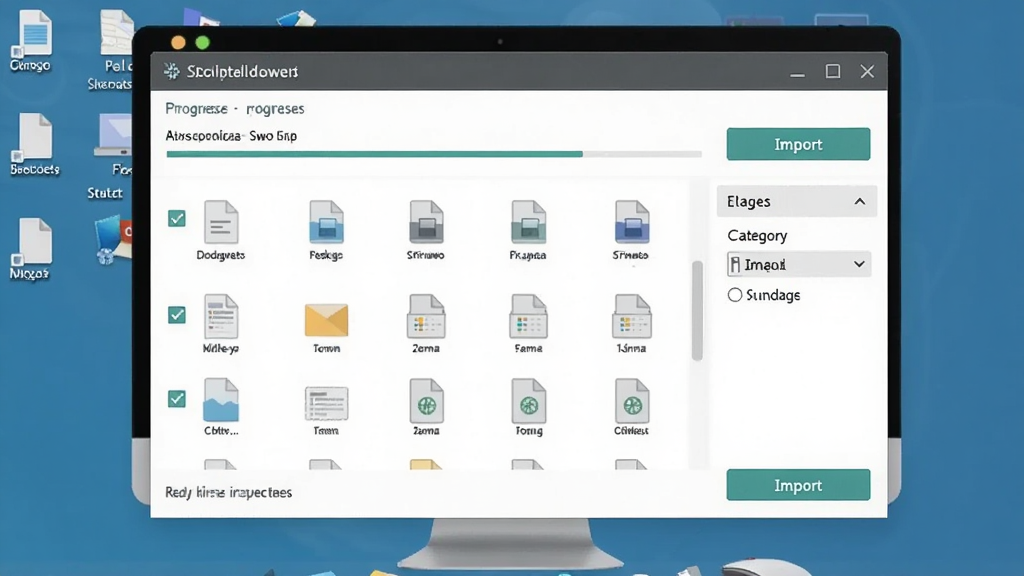The image size is (1024, 576).
Task: Select the Beotoets desktop file icon
Action: 34,136
